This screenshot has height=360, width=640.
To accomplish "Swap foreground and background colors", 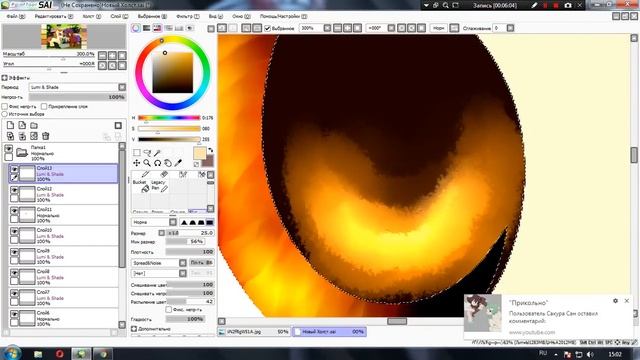I will 211,150.
